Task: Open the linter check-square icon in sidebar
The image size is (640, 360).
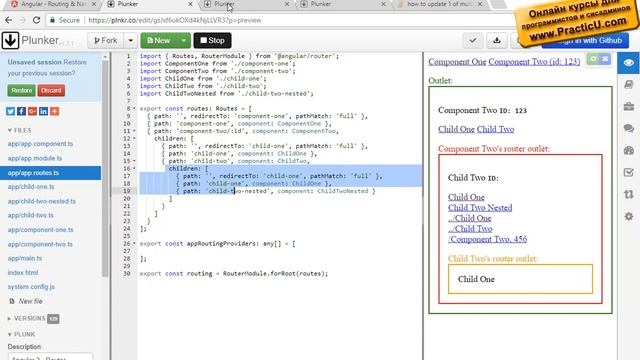Action: 629,172
